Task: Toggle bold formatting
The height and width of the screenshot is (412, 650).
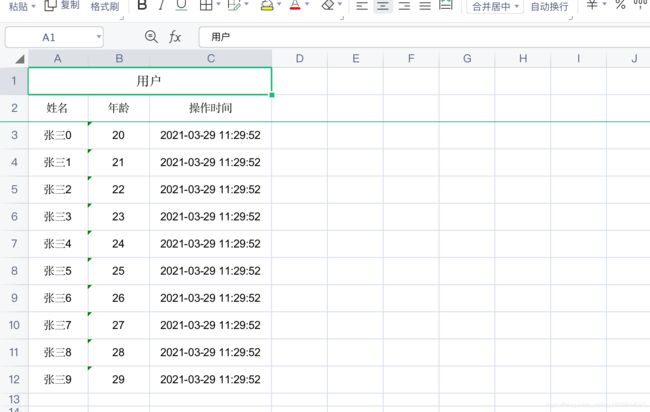Action: tap(142, 5)
